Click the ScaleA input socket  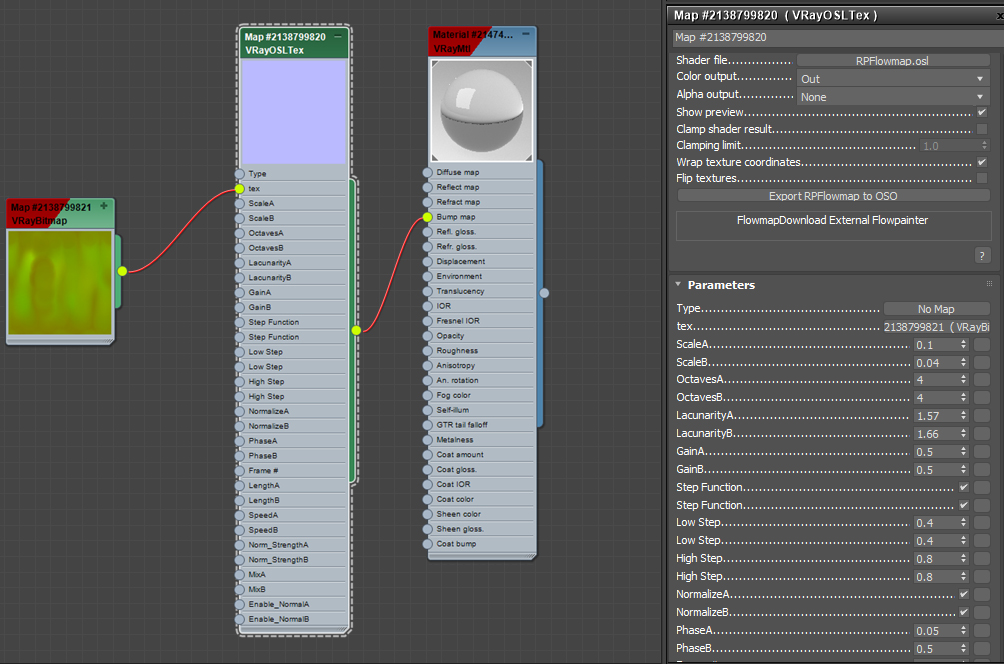pyautogui.click(x=239, y=204)
